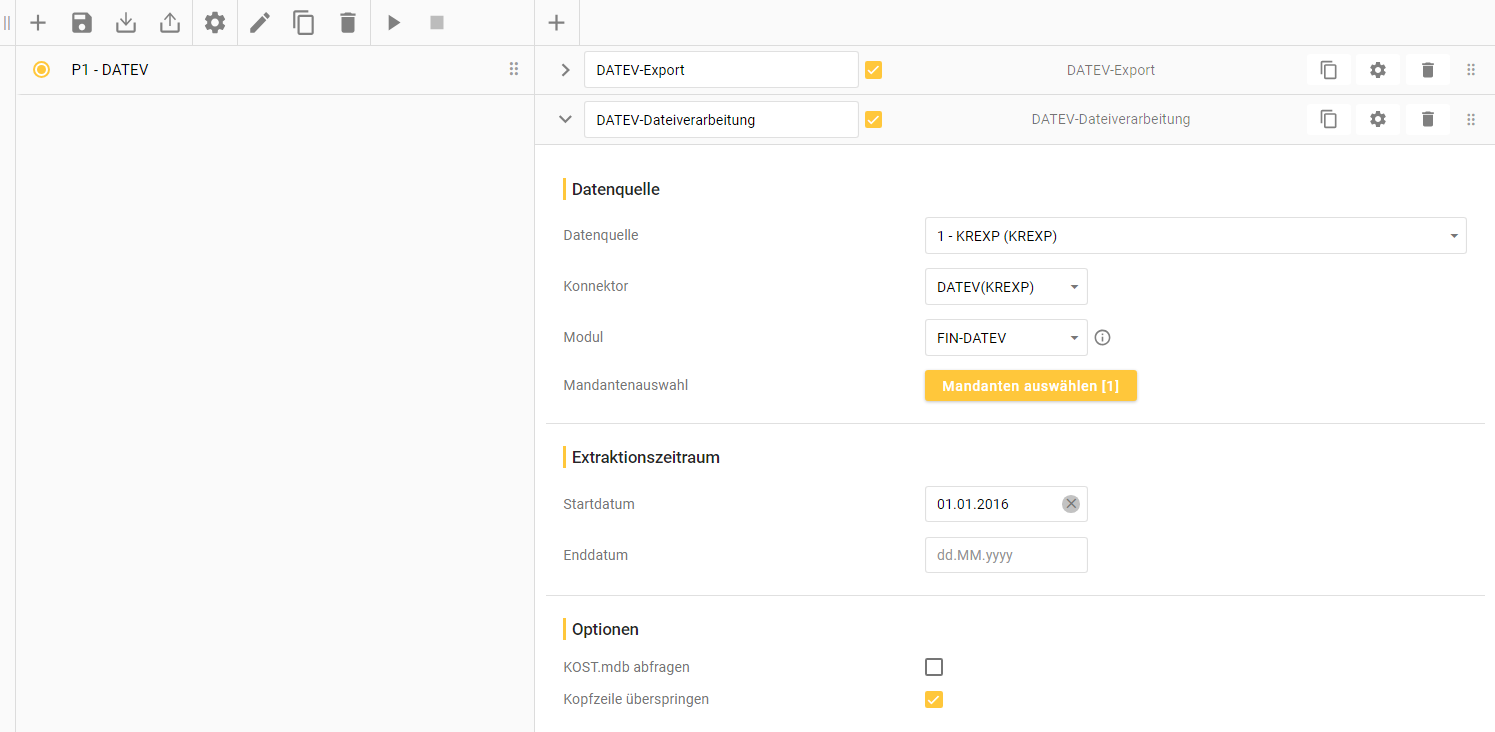Uncheck Kopfzeile überspringen
The width and height of the screenshot is (1495, 732).
[x=933, y=699]
